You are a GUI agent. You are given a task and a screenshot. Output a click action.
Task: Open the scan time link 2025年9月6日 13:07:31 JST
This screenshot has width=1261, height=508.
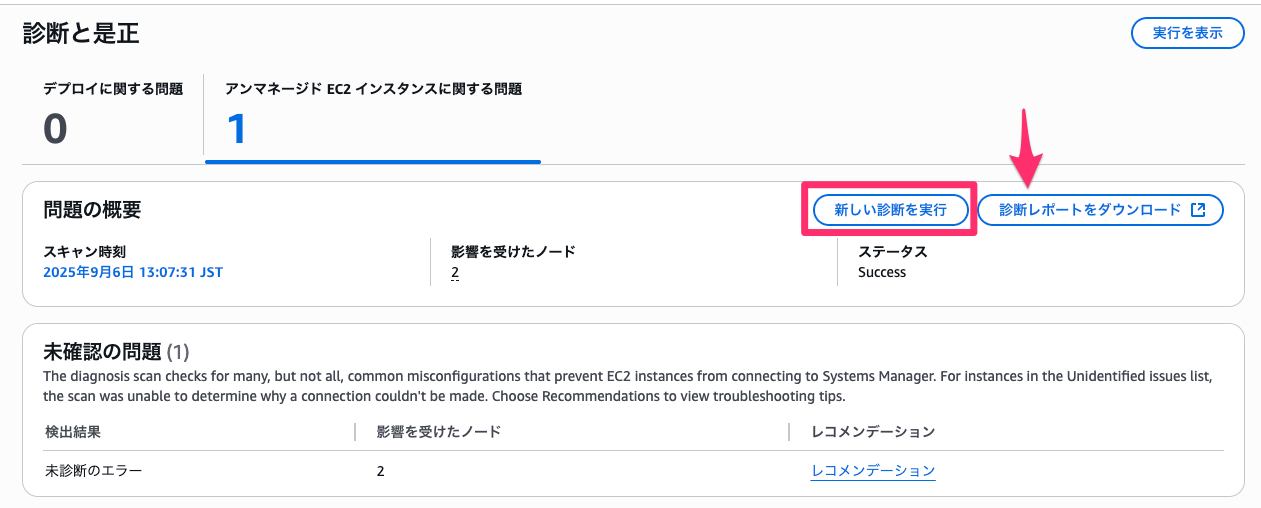133,272
